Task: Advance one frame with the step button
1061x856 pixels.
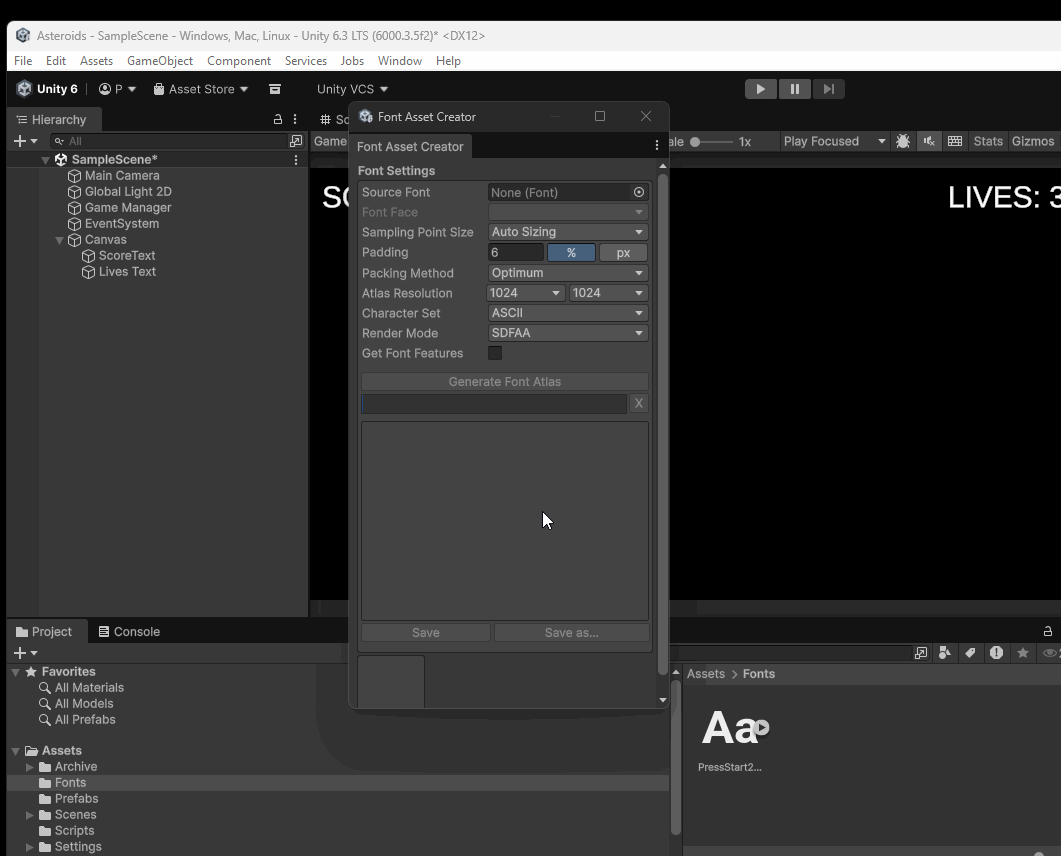Action: coord(828,89)
